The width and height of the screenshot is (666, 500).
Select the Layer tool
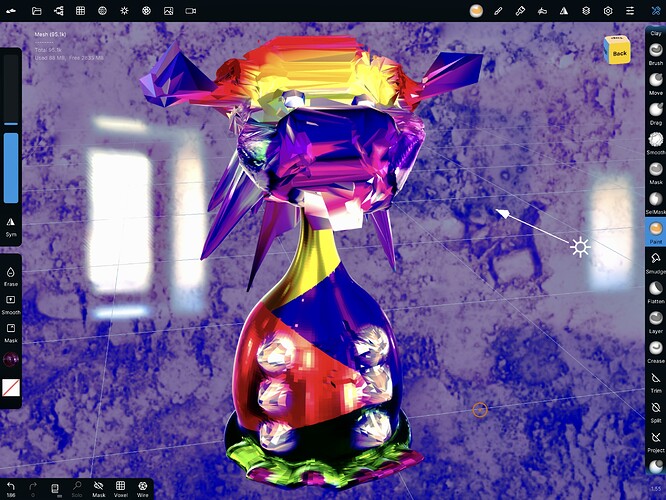[656, 322]
